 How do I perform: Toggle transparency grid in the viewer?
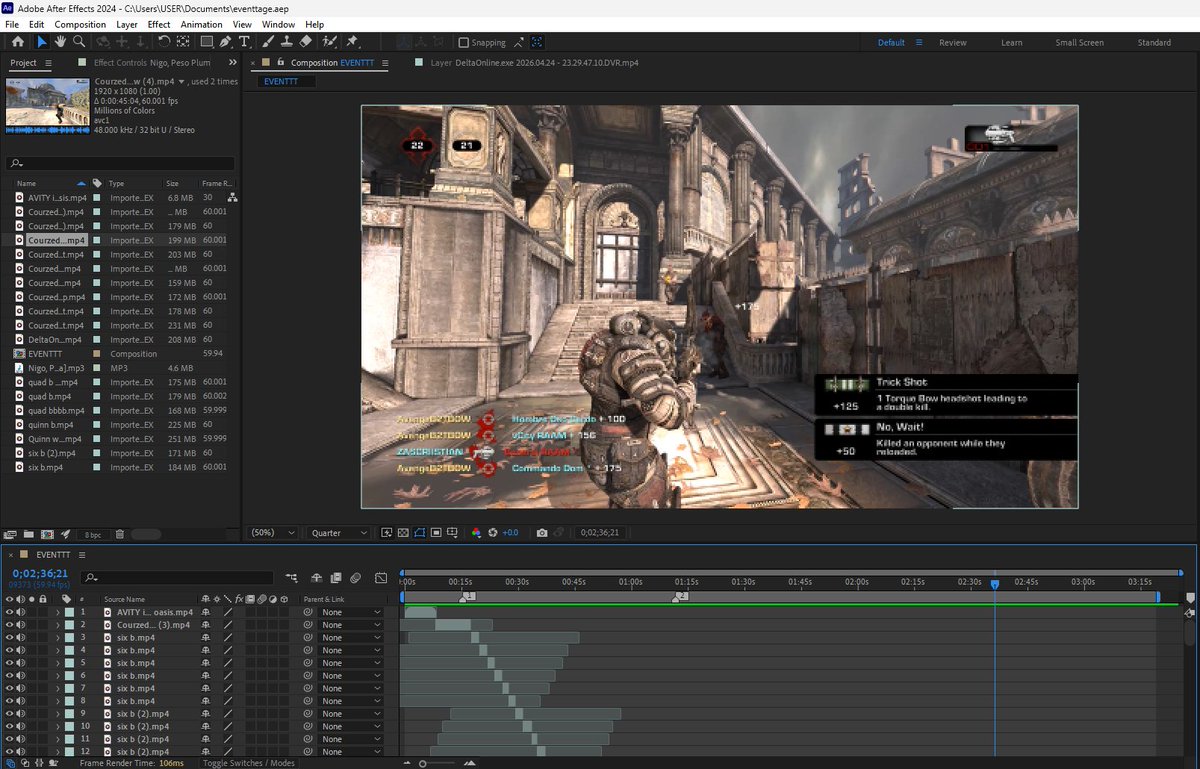click(402, 533)
